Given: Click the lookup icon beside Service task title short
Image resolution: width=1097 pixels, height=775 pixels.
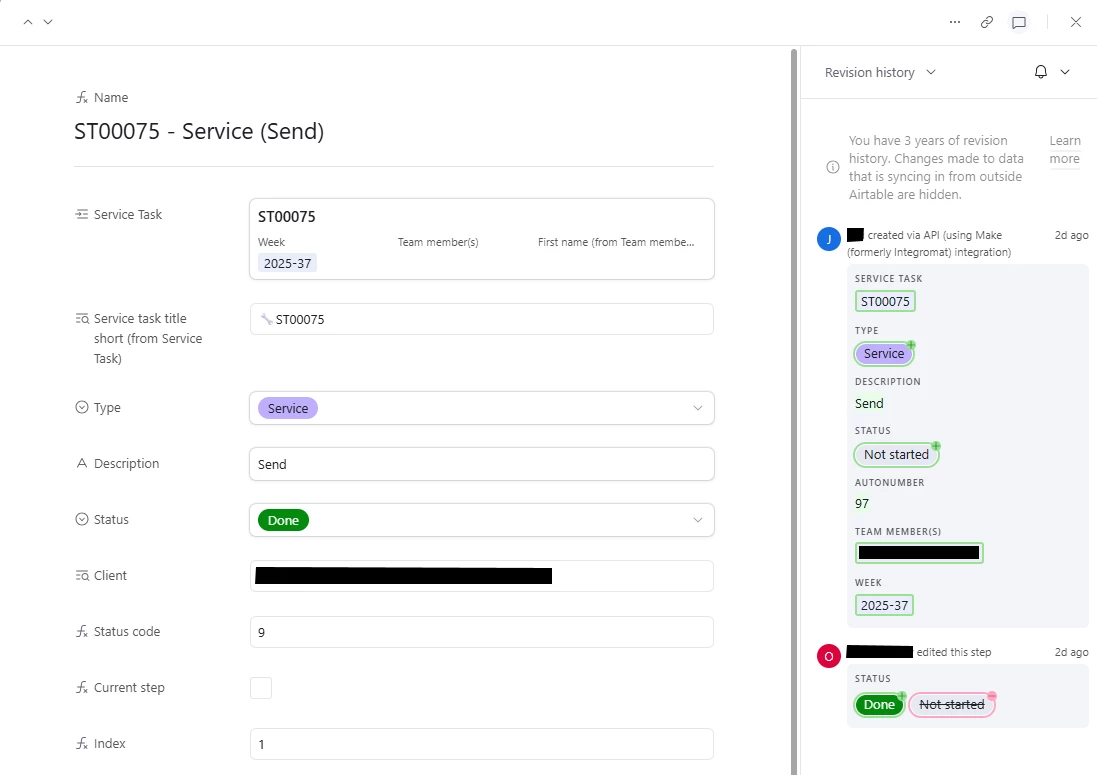Looking at the screenshot, I should [82, 318].
